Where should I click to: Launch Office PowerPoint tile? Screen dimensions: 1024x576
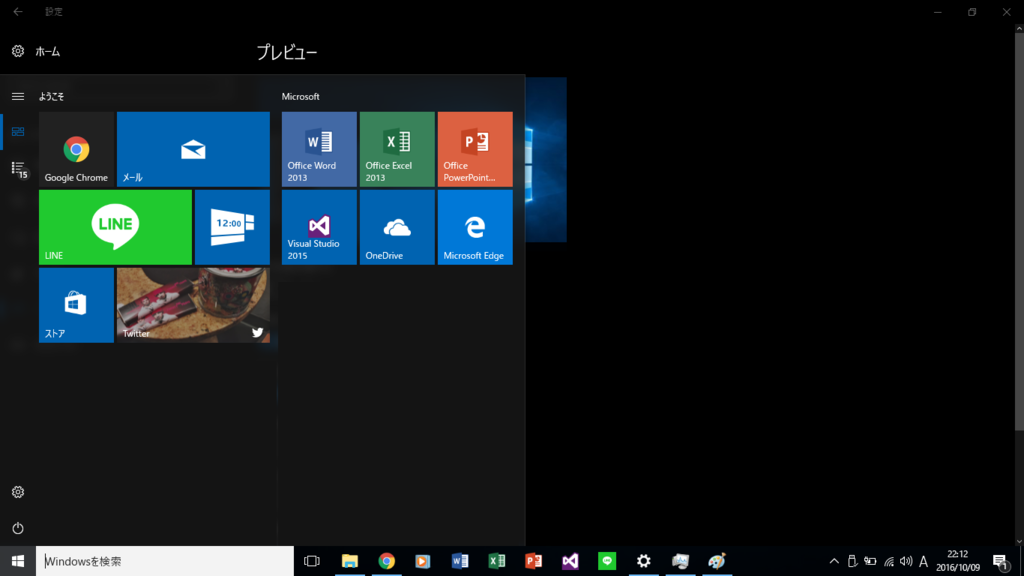pyautogui.click(x=475, y=149)
